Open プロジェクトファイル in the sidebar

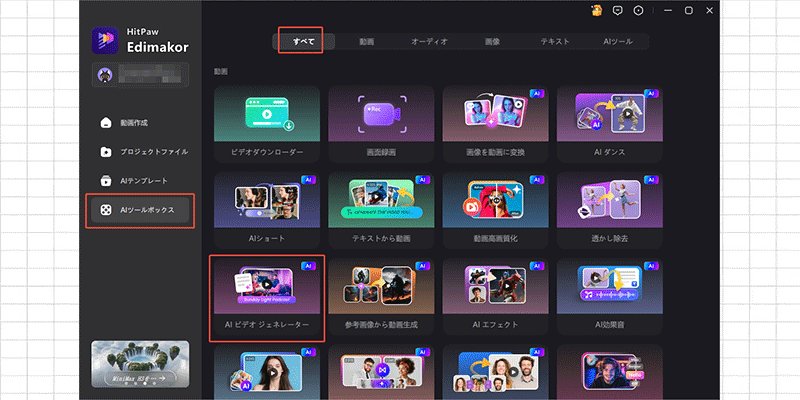coord(140,152)
